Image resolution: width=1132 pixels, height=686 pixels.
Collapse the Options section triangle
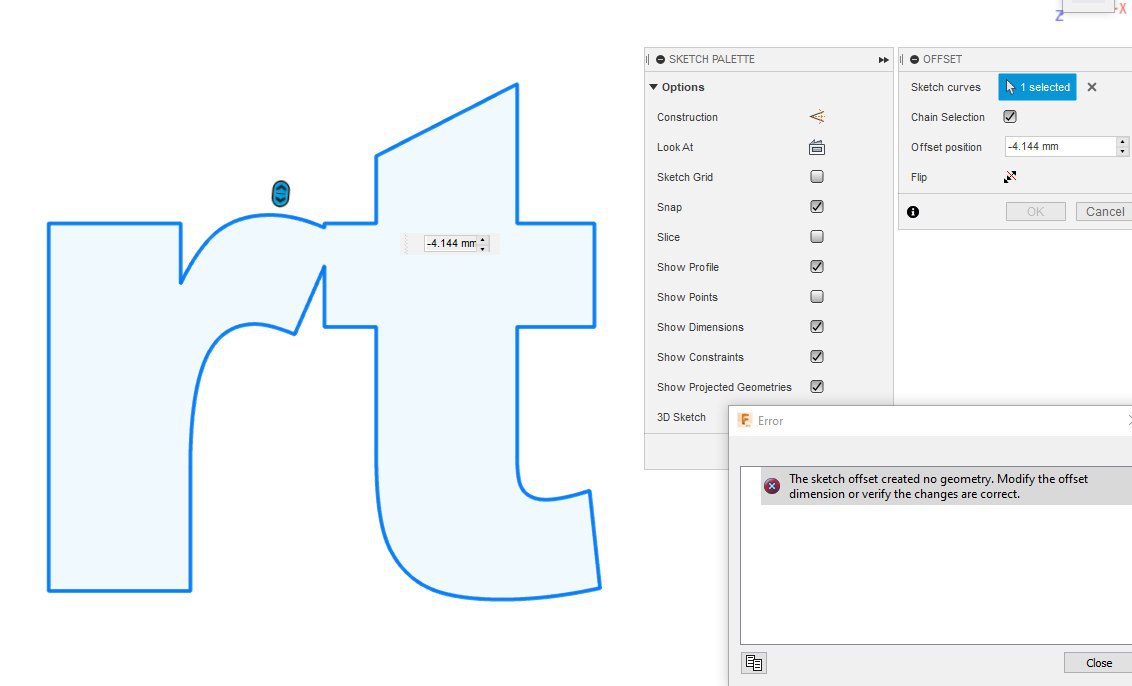pyautogui.click(x=653, y=87)
